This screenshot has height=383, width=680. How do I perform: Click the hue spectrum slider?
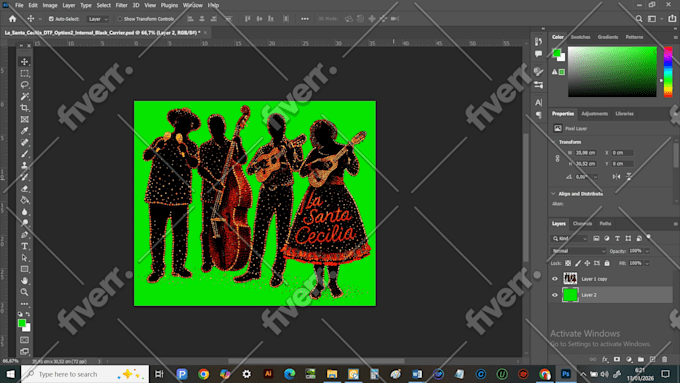pyautogui.click(x=668, y=72)
